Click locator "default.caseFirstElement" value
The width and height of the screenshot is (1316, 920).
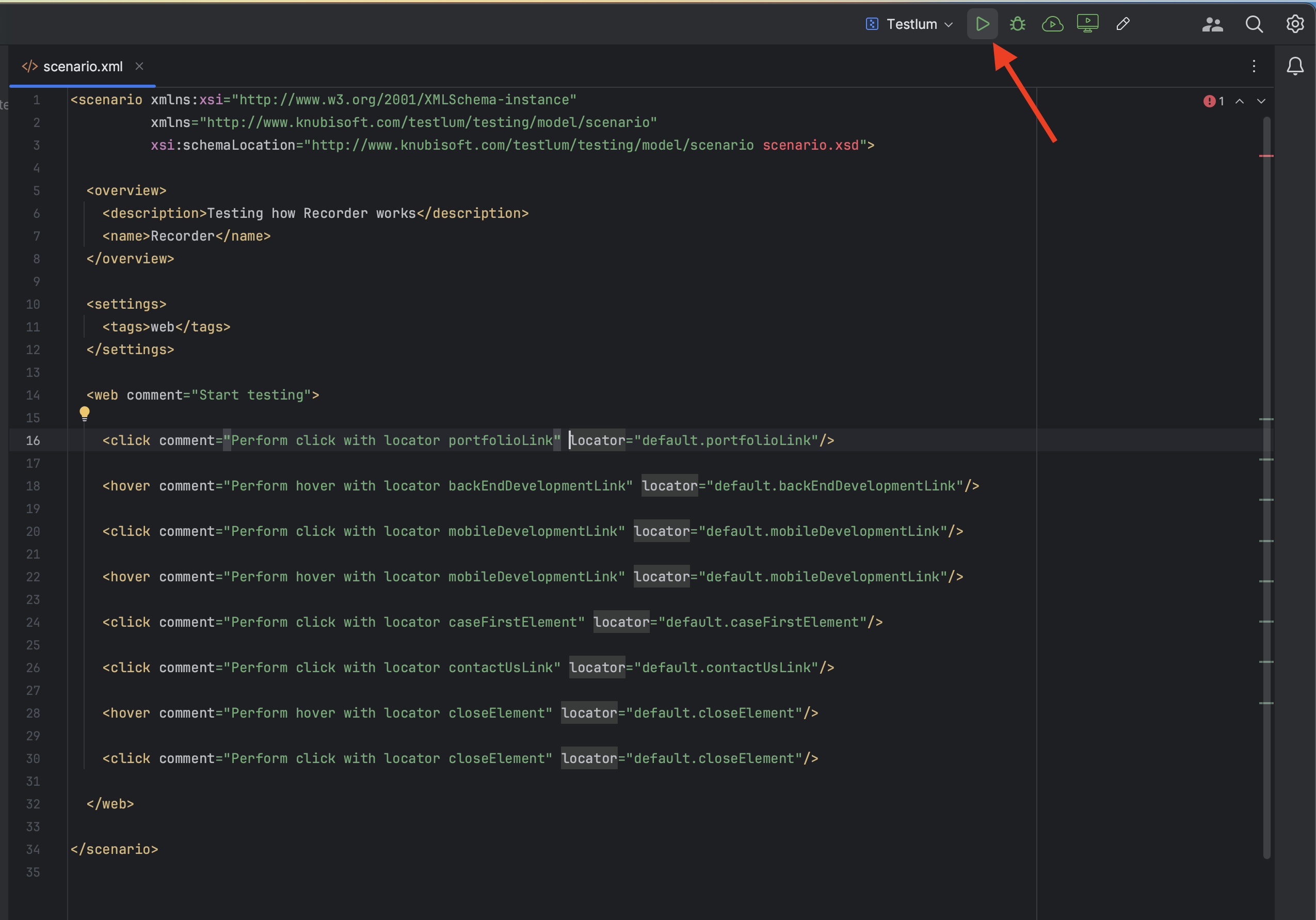click(x=762, y=622)
